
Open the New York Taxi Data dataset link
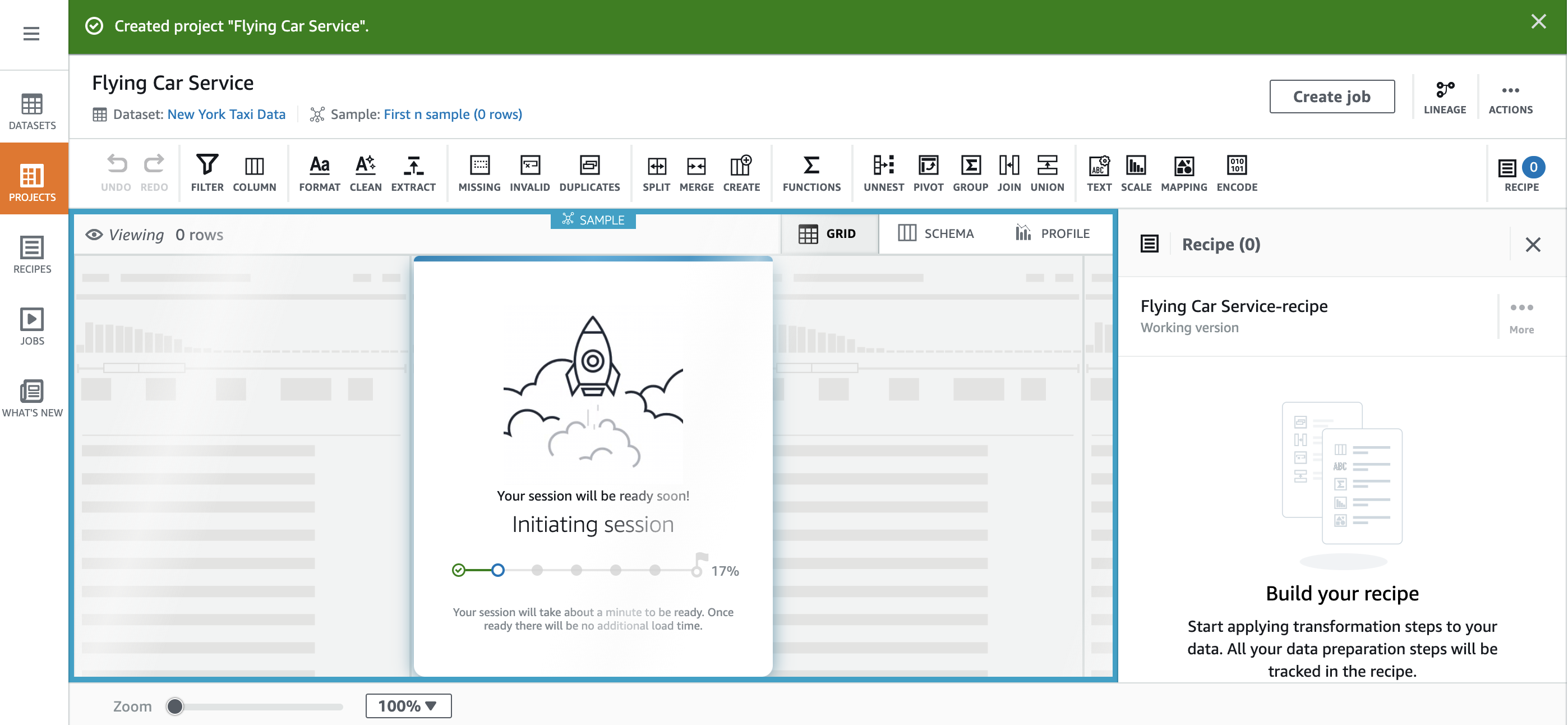coord(226,114)
